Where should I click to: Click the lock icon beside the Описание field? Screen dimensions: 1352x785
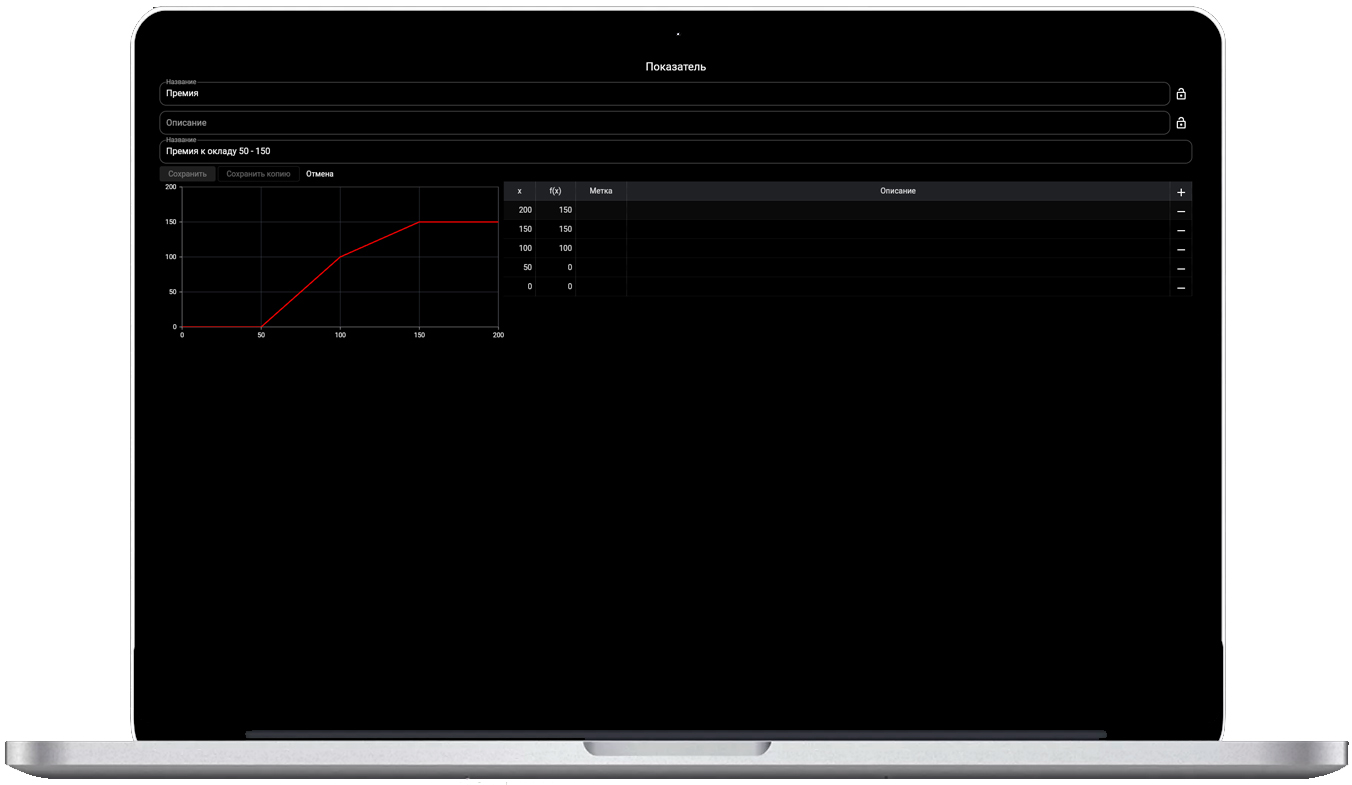point(1181,123)
